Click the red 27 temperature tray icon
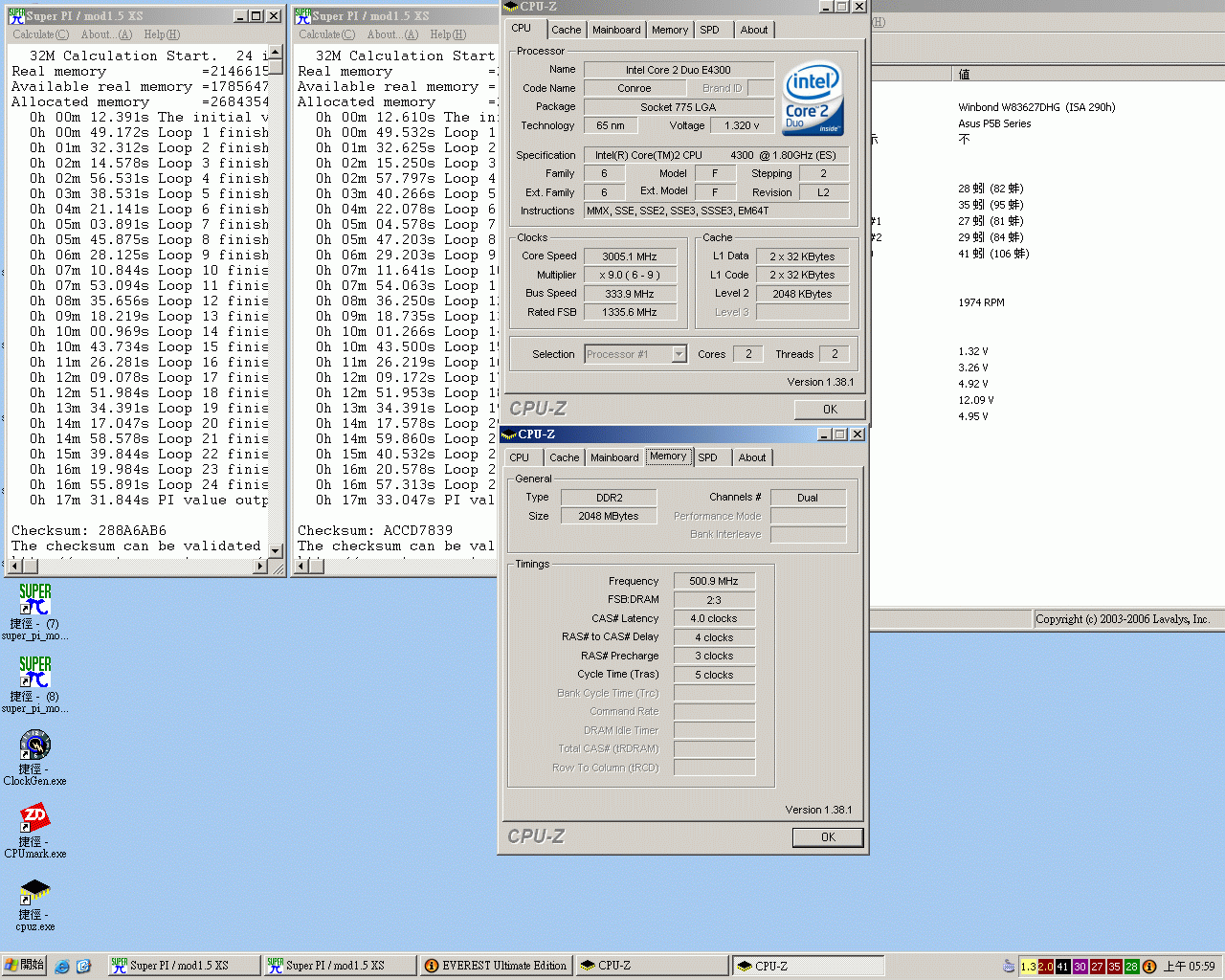 coord(1098,967)
